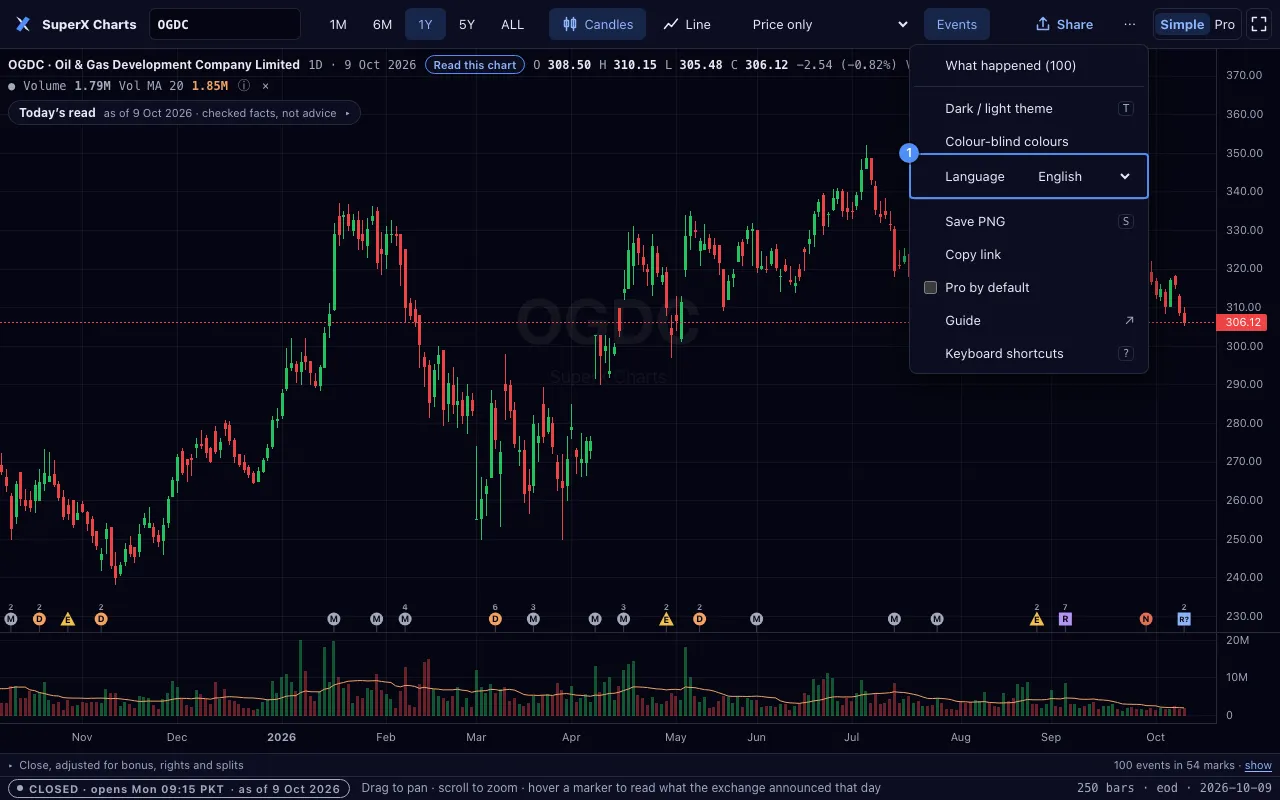
Task: Enable Colour-blind colours option
Action: [1029, 141]
